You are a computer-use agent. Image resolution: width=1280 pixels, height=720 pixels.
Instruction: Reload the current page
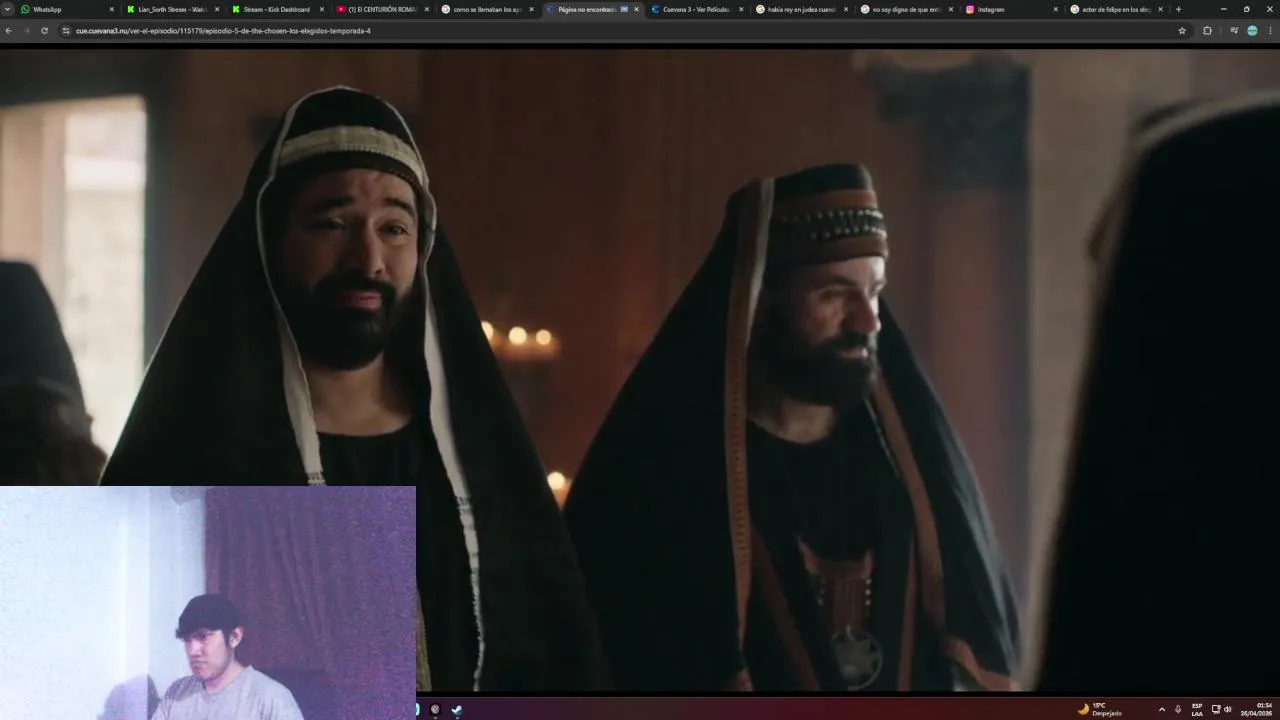pos(44,31)
